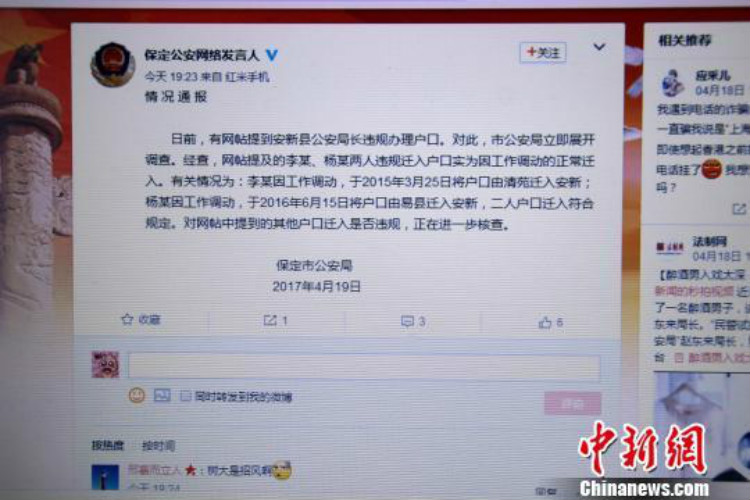The width and height of the screenshot is (750, 500).
Task: Click the comment input field
Action: click(364, 366)
